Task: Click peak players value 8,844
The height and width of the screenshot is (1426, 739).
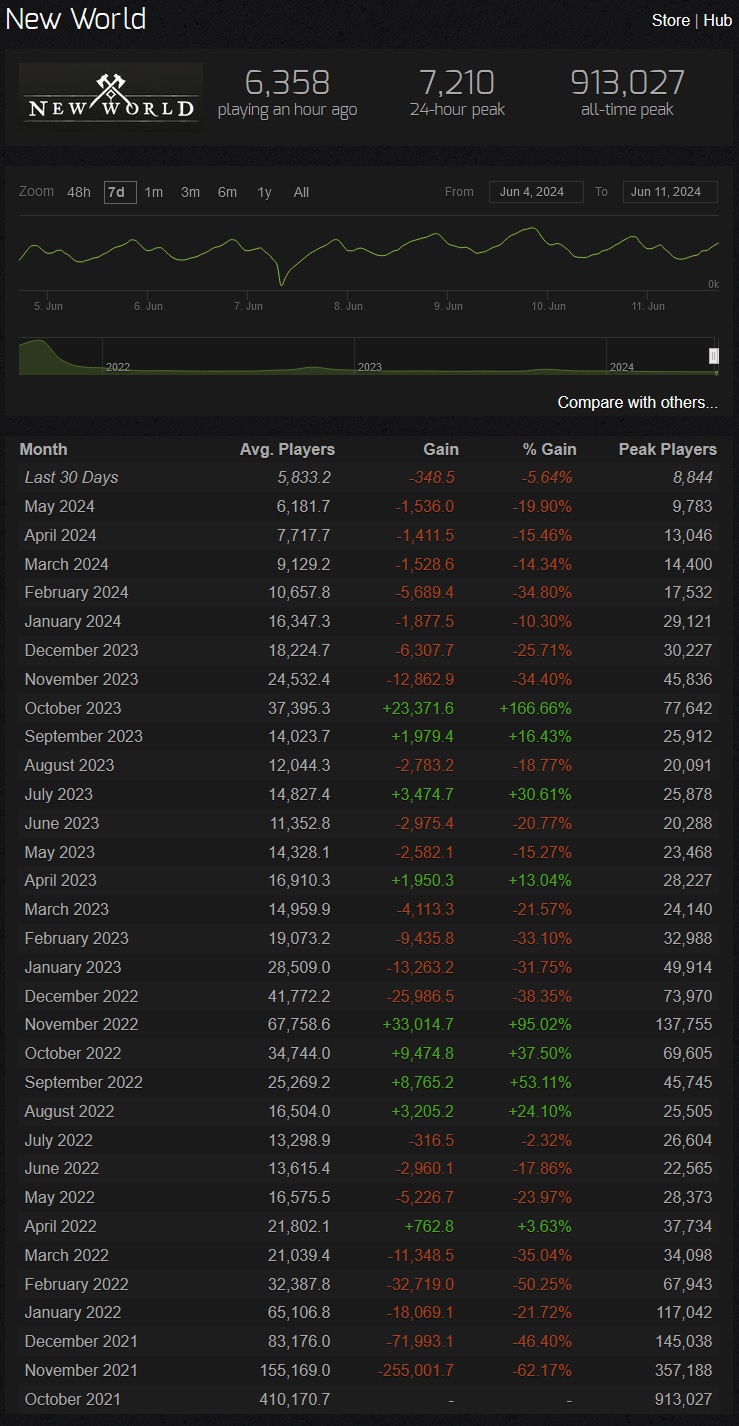Action: click(693, 478)
